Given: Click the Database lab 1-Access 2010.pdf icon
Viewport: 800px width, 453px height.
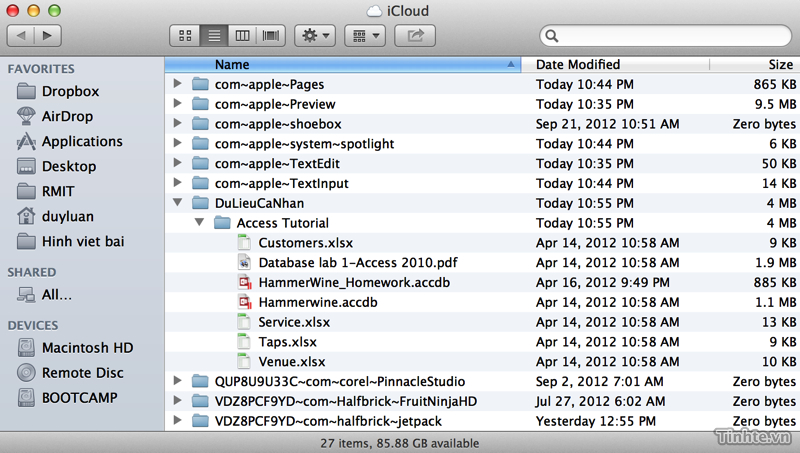Looking at the screenshot, I should [x=244, y=262].
